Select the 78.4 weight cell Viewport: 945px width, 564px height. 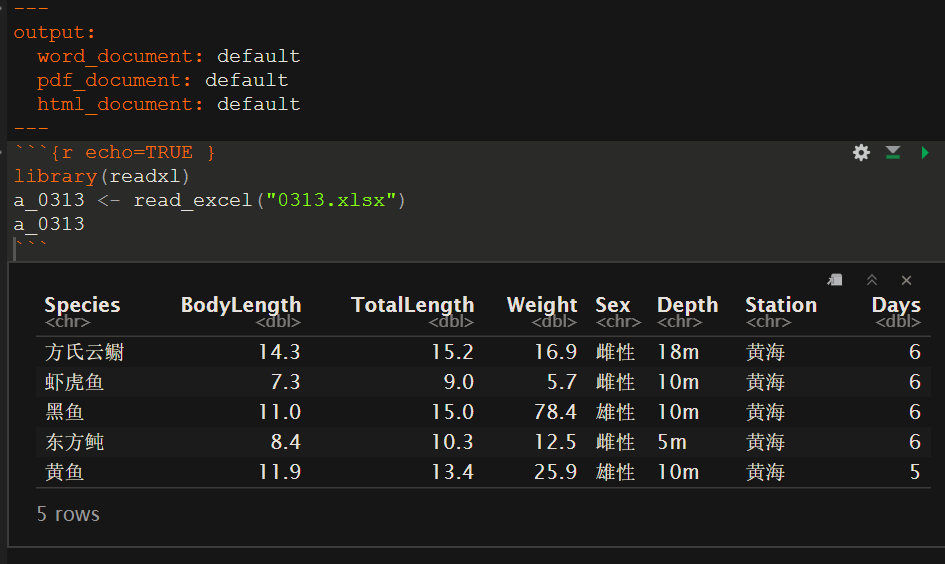[x=555, y=412]
